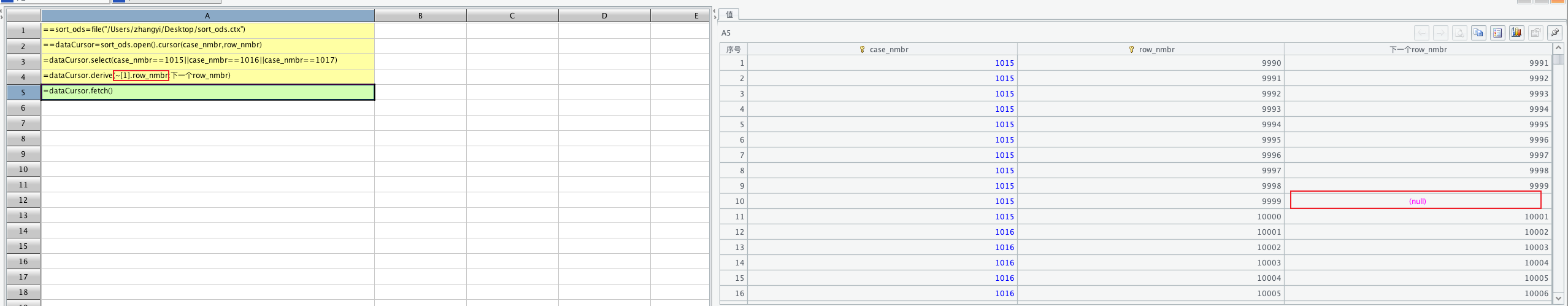Screen dimensions: 1568x306
Task: Select cell A3 with dataCursor.select formula
Action: 207,61
